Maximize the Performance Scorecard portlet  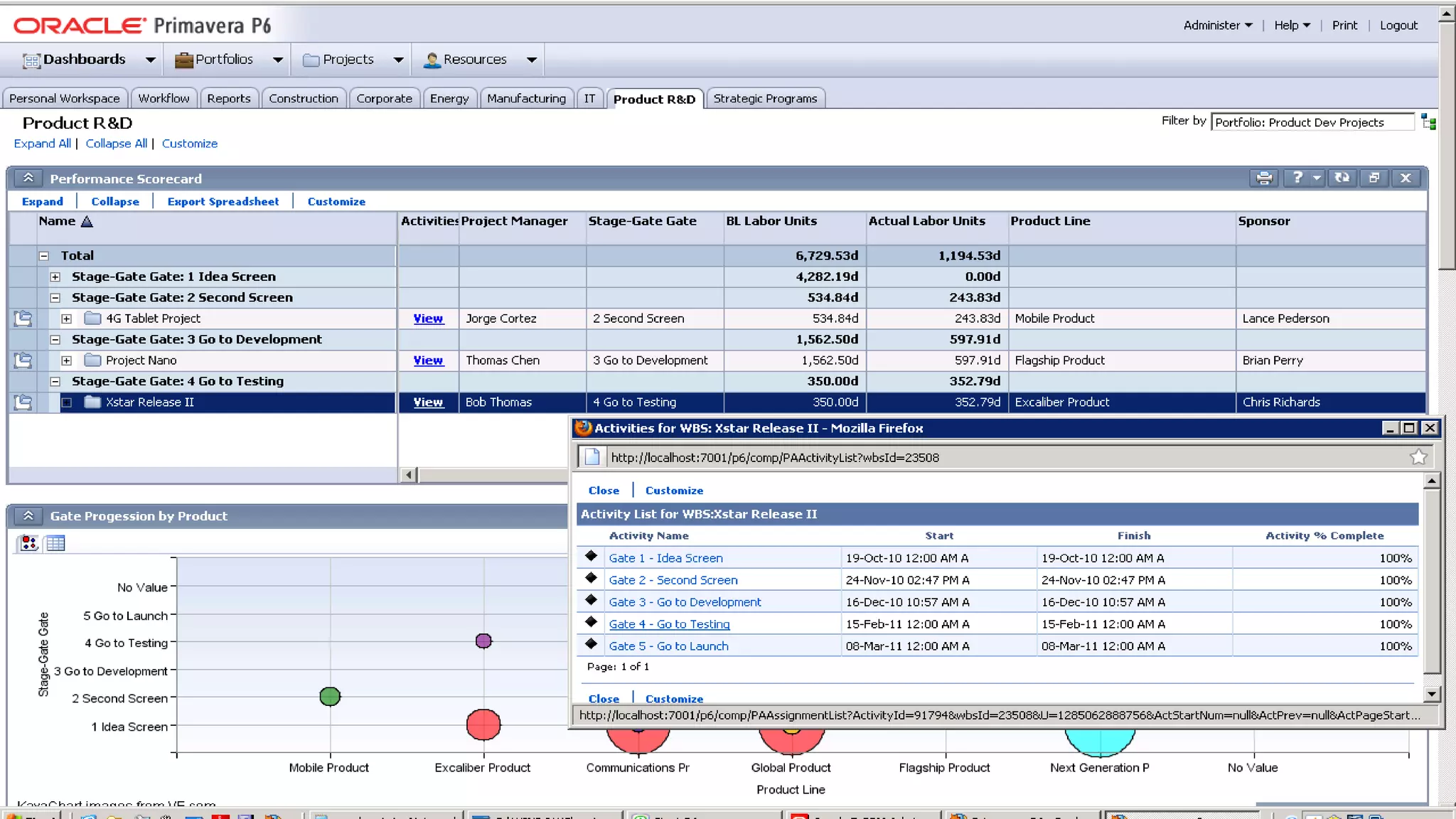[x=1374, y=178]
